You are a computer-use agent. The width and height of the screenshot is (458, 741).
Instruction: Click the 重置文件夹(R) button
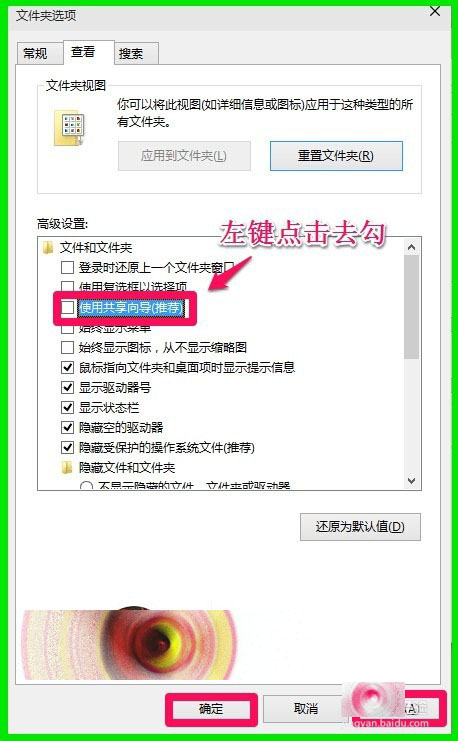336,155
